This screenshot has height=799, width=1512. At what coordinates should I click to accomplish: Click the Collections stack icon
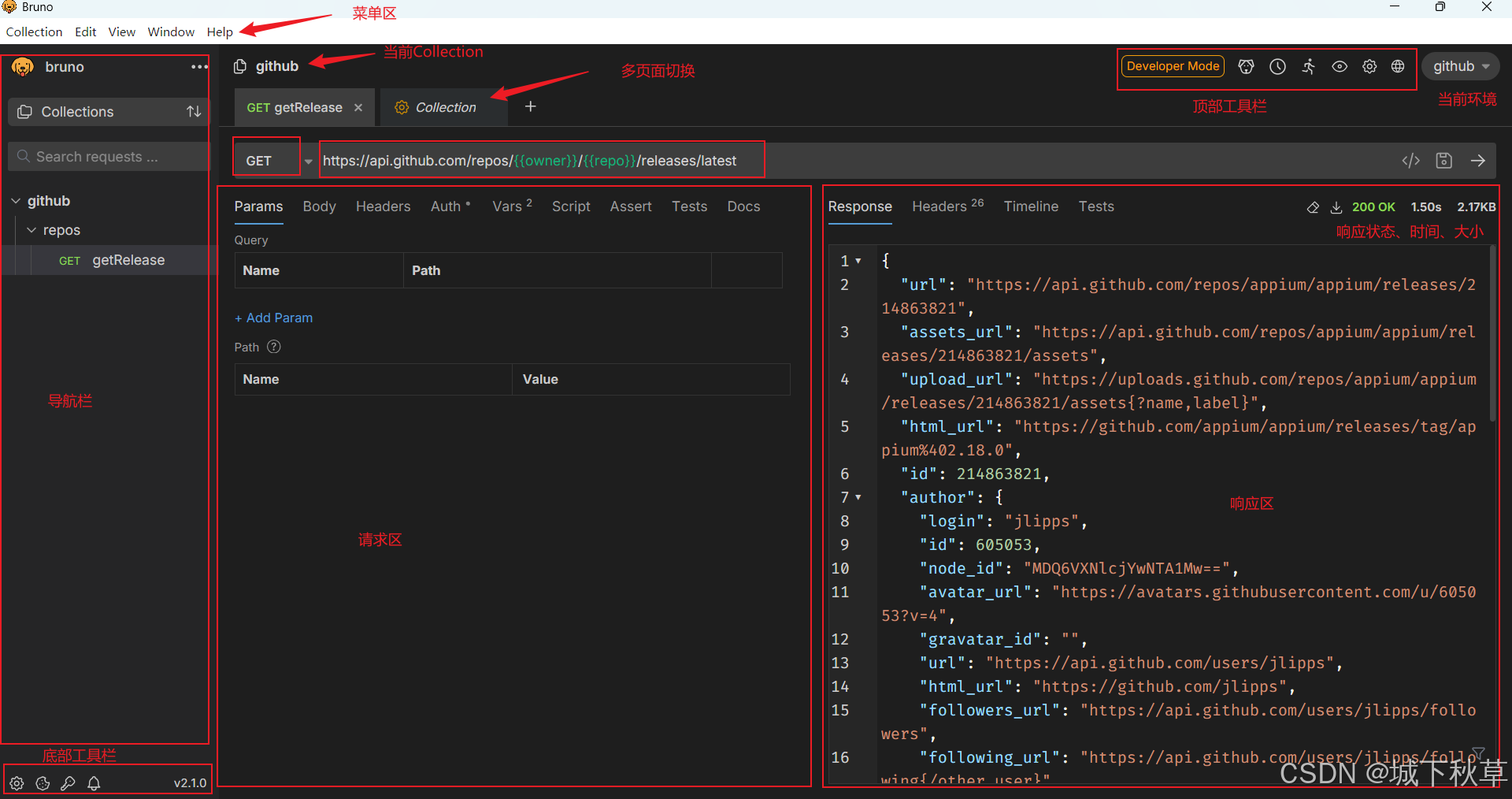coord(25,112)
